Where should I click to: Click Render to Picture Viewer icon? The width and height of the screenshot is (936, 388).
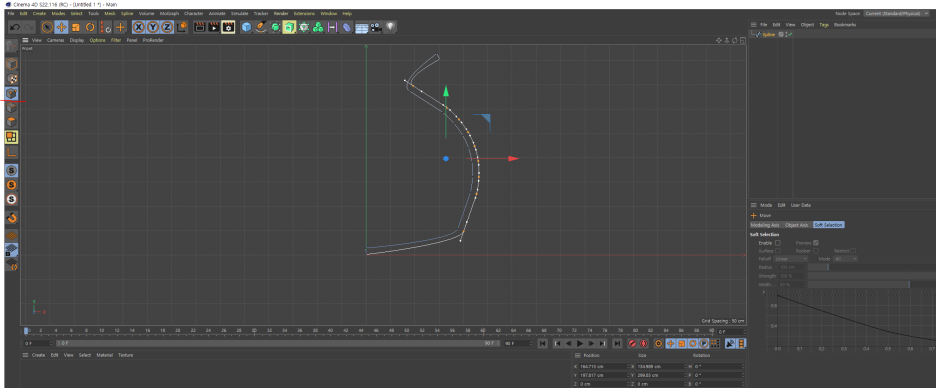[214, 27]
